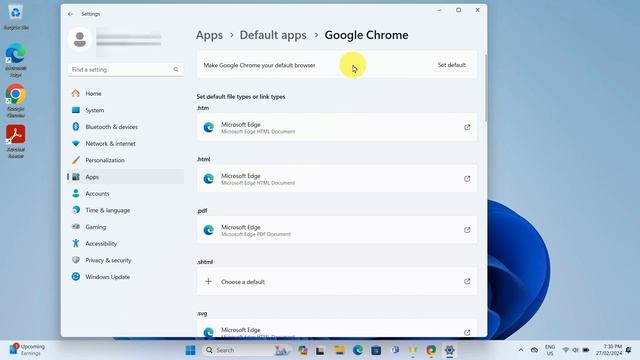
Task: Open Microsoft Edge from the taskbar
Action: pyautogui.click(x=358, y=350)
